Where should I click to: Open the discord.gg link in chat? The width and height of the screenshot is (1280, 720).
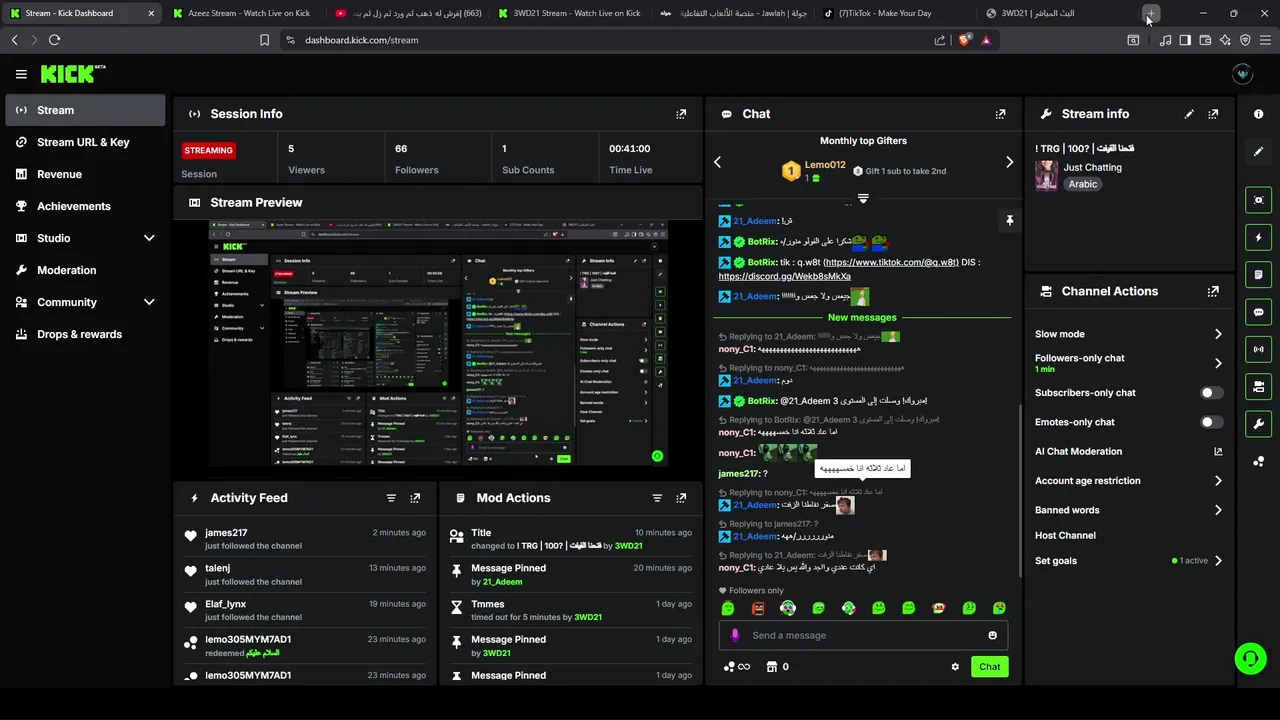click(x=784, y=276)
